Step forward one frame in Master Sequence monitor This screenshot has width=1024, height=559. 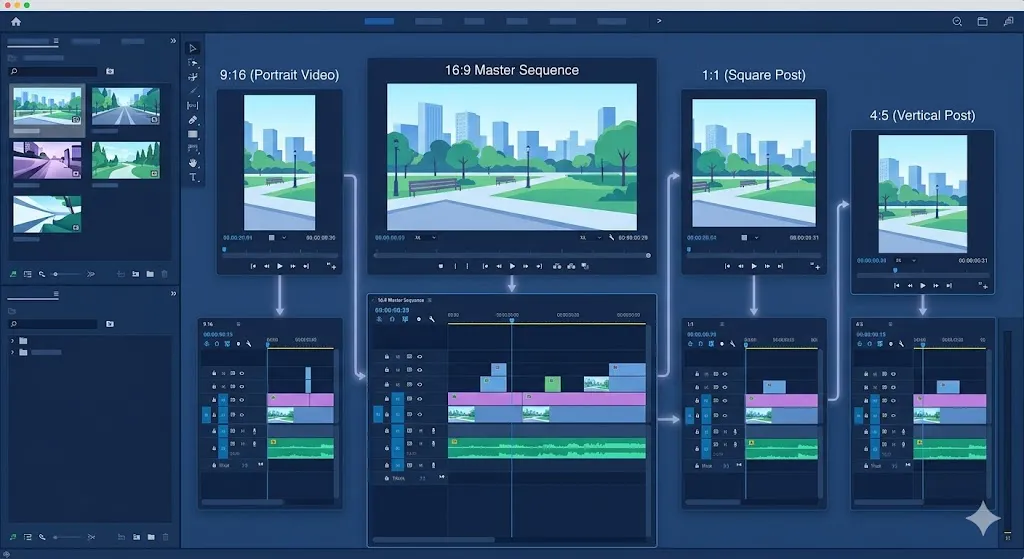(525, 266)
